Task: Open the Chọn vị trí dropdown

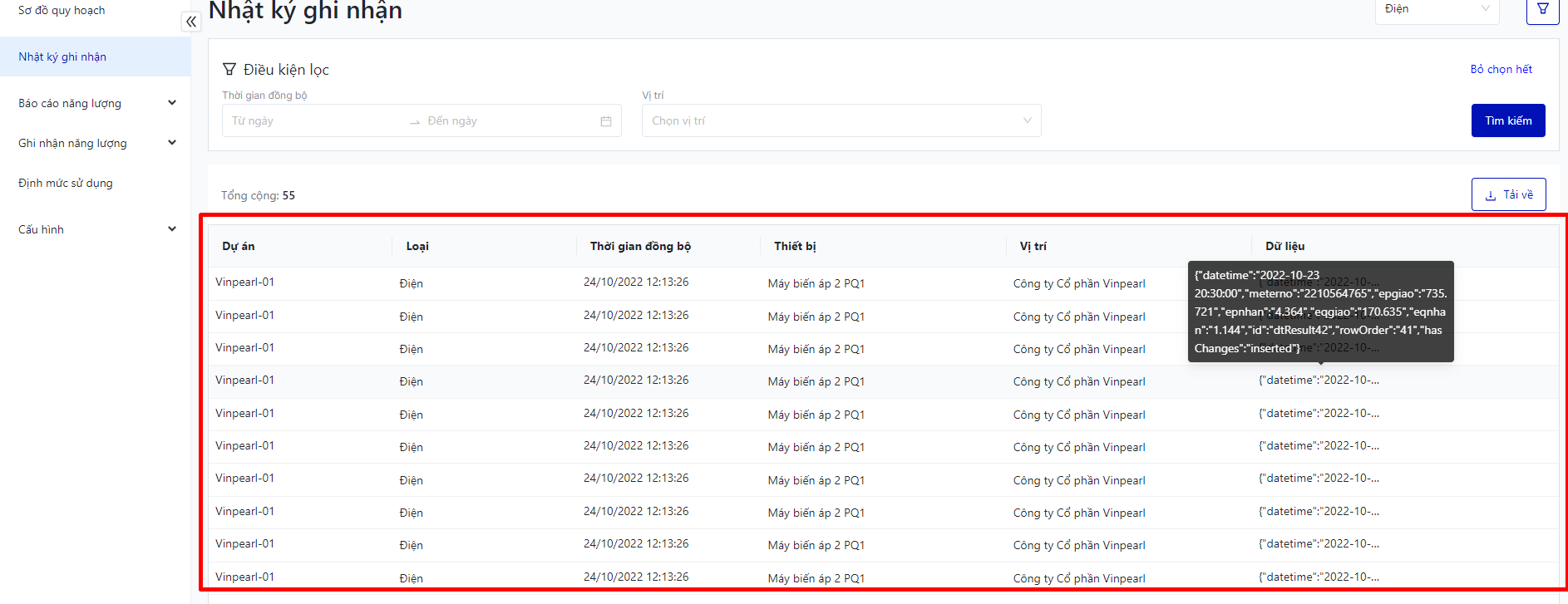Action: coord(841,120)
